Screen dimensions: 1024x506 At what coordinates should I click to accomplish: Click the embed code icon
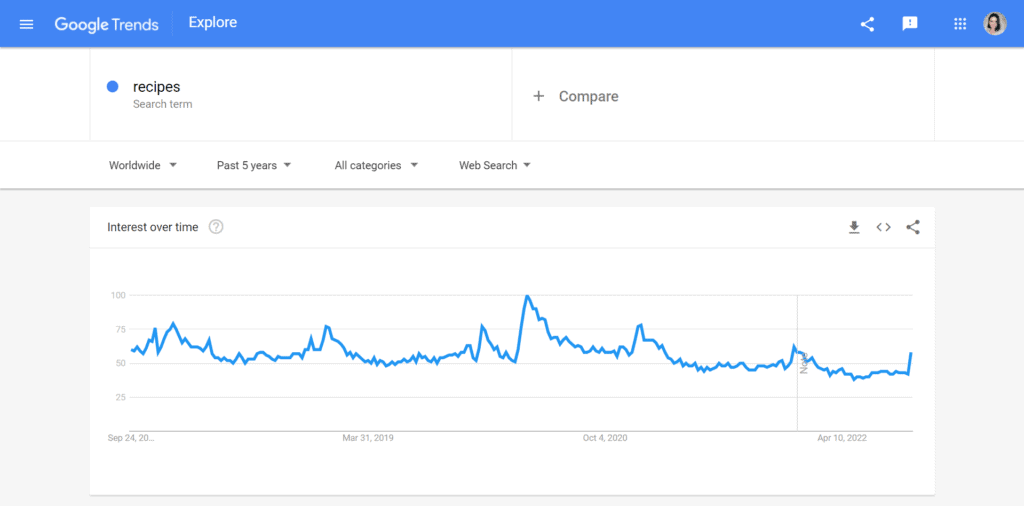point(883,227)
